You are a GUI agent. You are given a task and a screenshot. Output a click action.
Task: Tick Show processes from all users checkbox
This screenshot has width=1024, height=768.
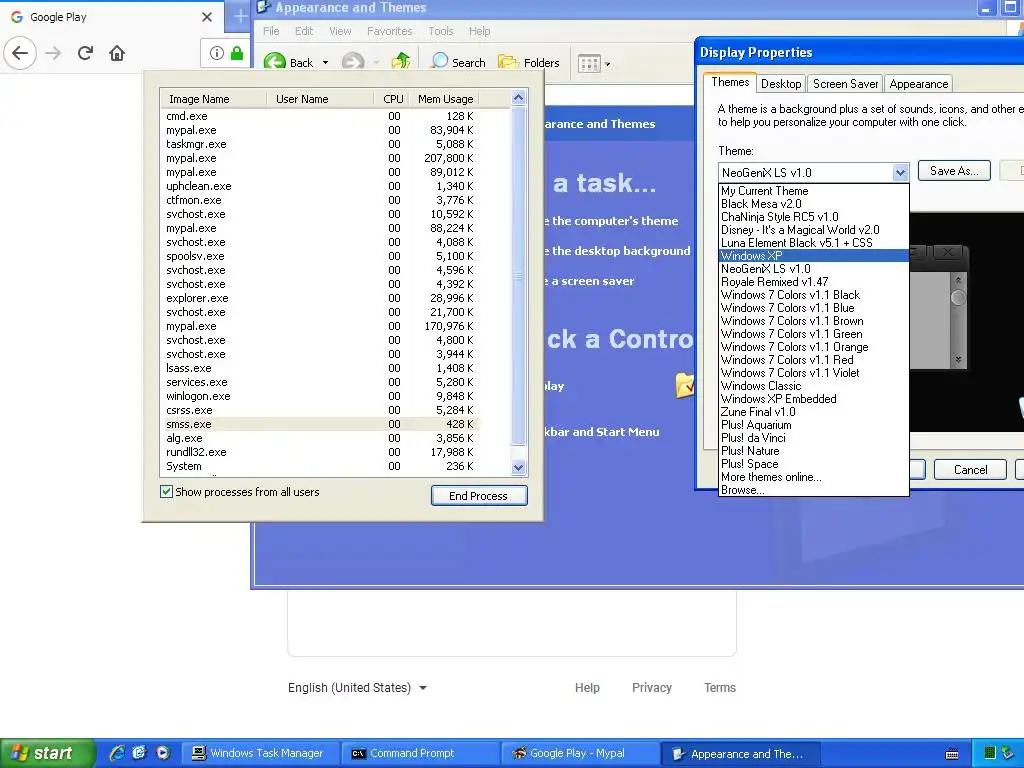tap(167, 492)
